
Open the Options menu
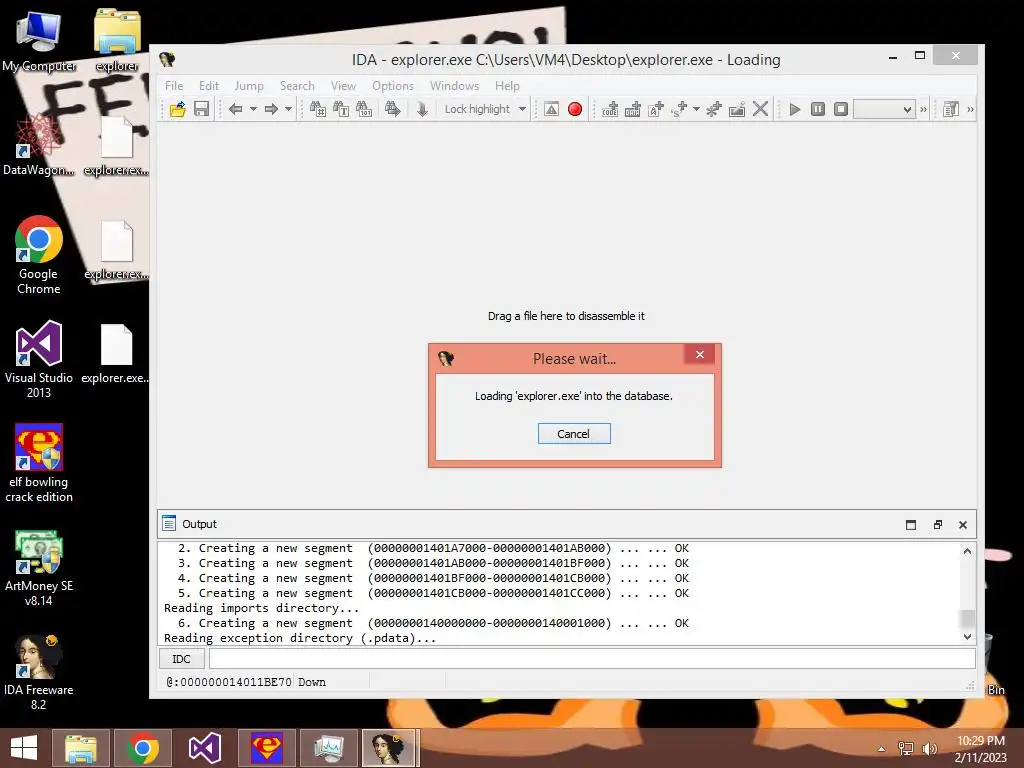point(393,86)
